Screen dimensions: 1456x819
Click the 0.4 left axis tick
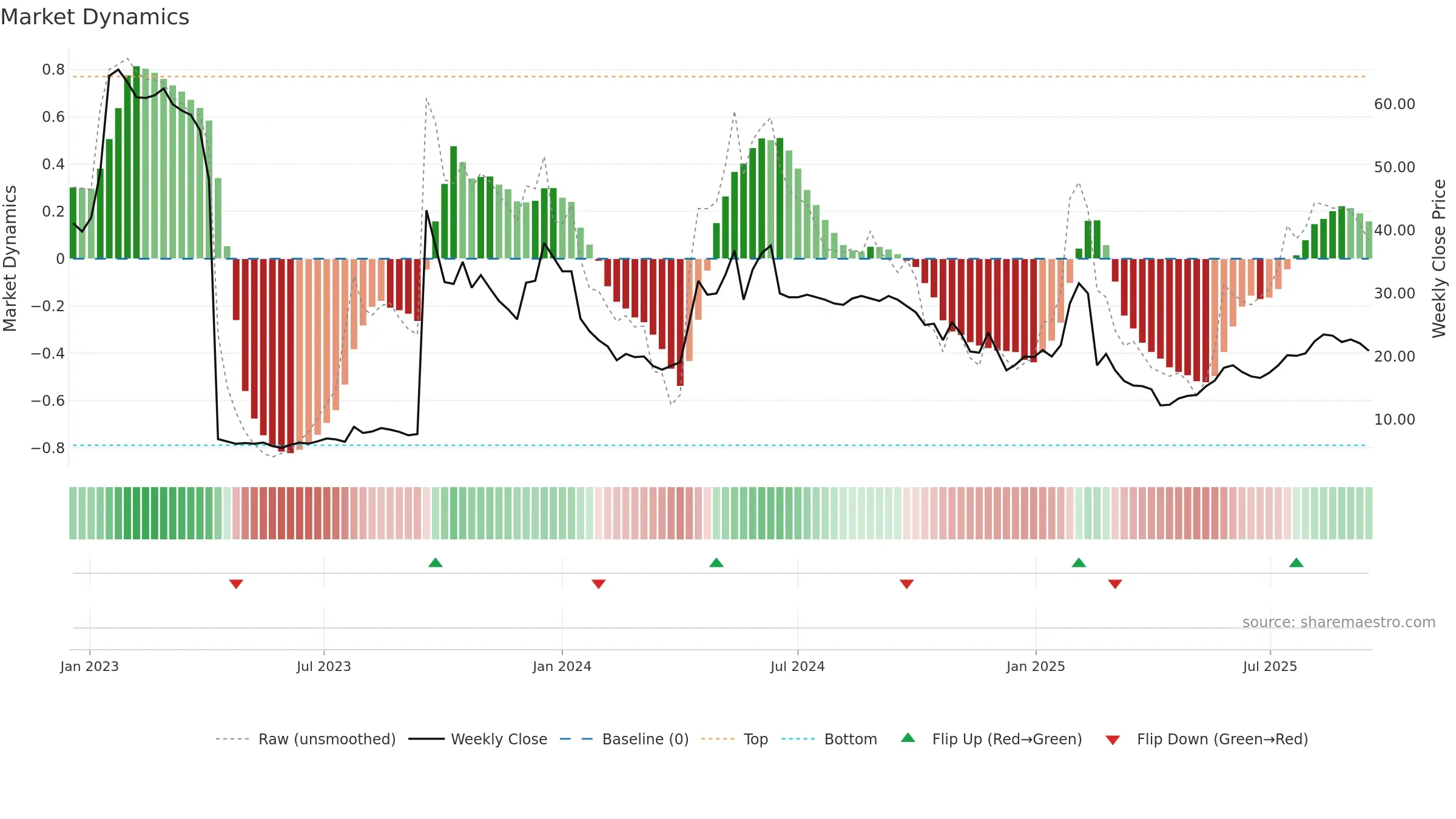(x=53, y=164)
